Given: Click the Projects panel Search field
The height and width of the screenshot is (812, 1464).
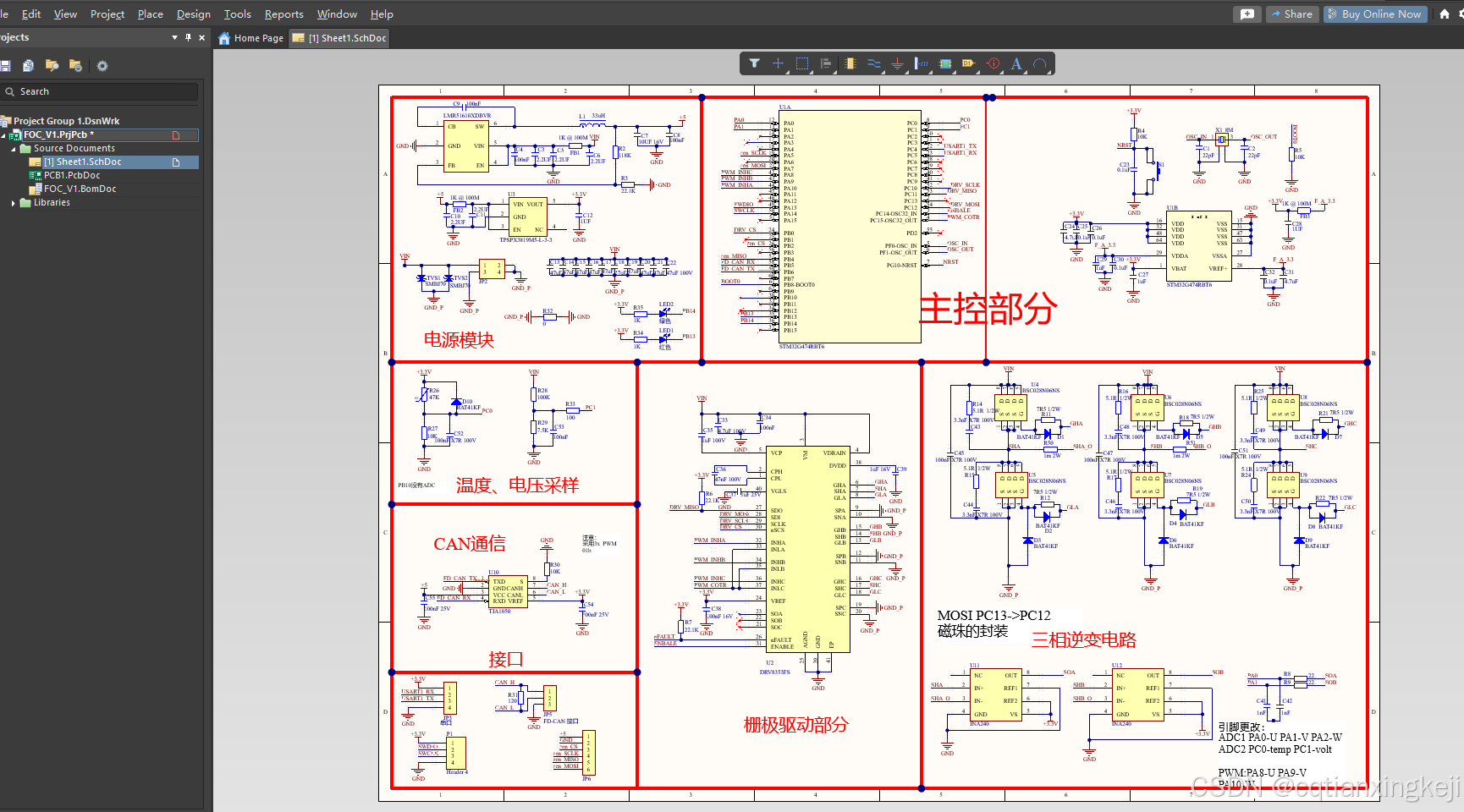Looking at the screenshot, I should [100, 91].
